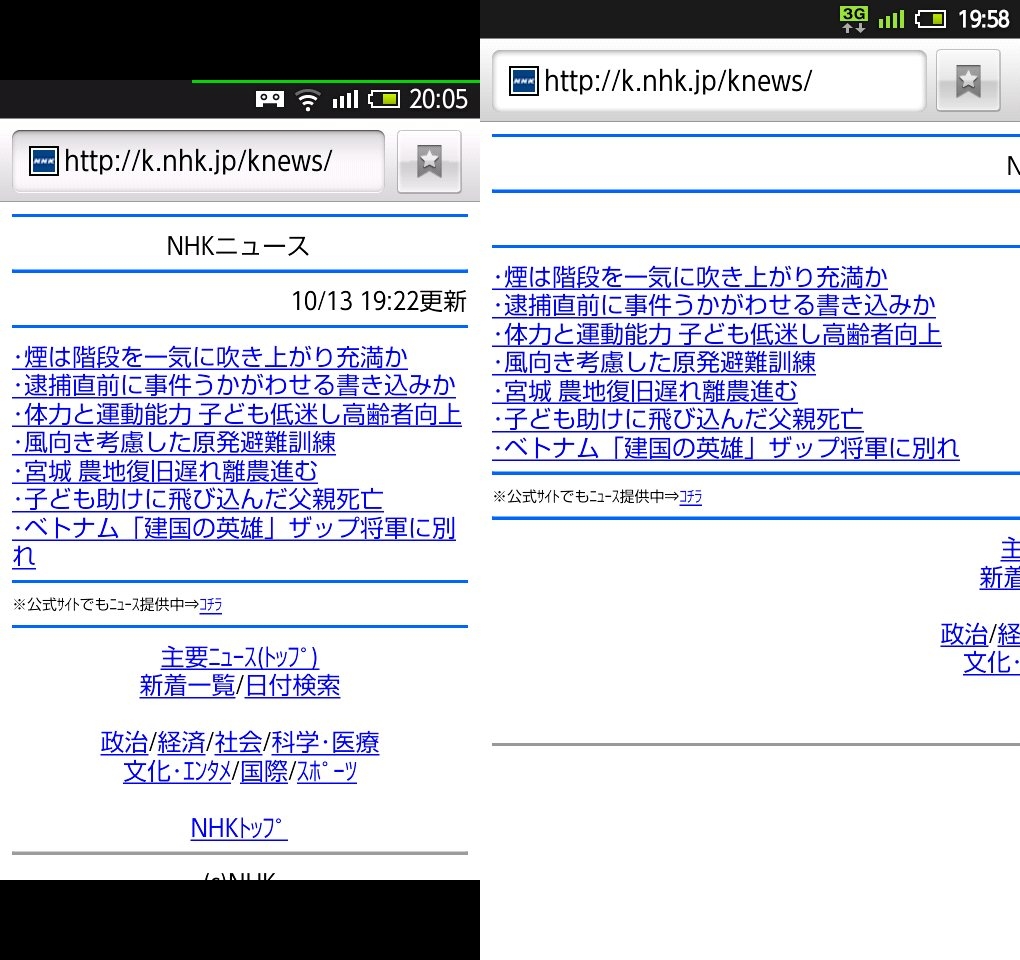Tap notification icon left of Wi-Fi symbol

pyautogui.click(x=270, y=100)
